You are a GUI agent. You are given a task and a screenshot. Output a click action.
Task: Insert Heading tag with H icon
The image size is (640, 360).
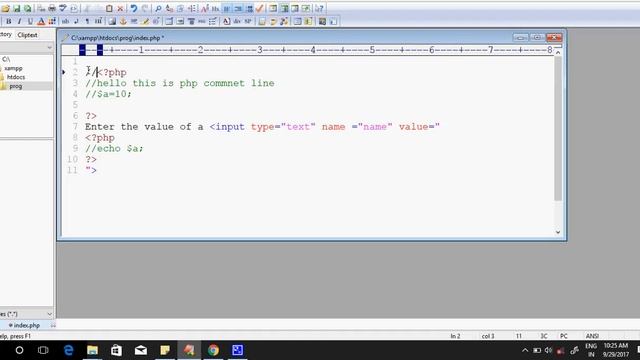pos(98,21)
